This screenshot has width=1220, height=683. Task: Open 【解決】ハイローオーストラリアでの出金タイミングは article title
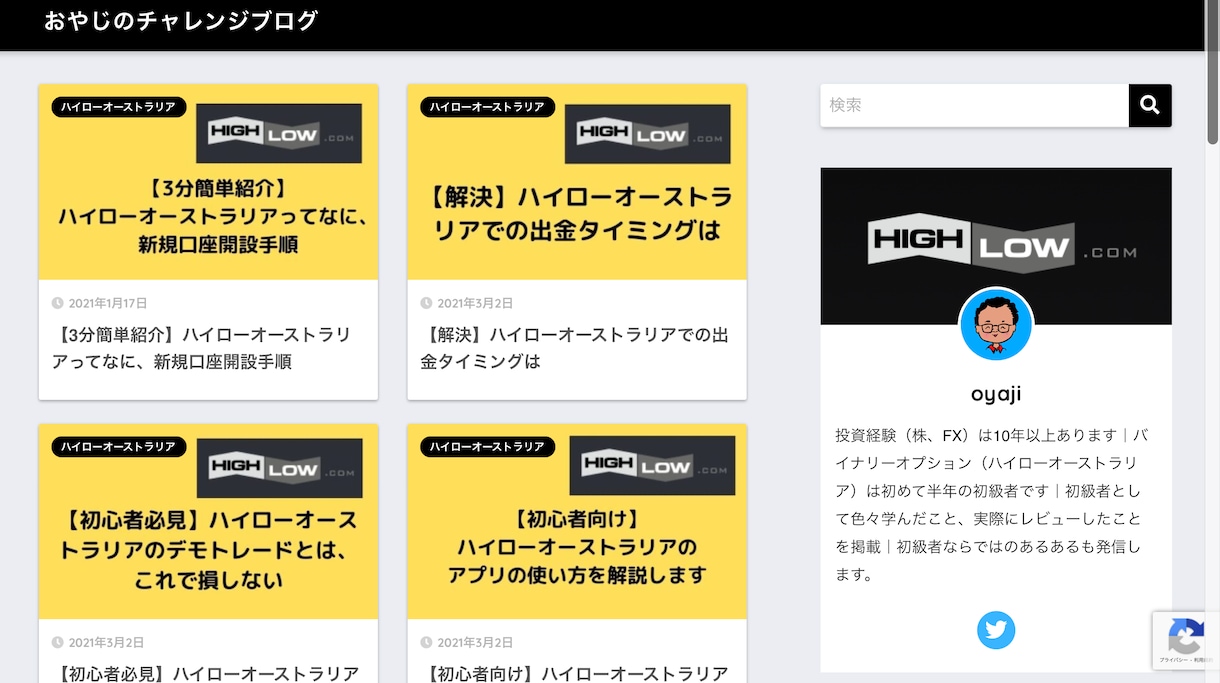pos(574,348)
